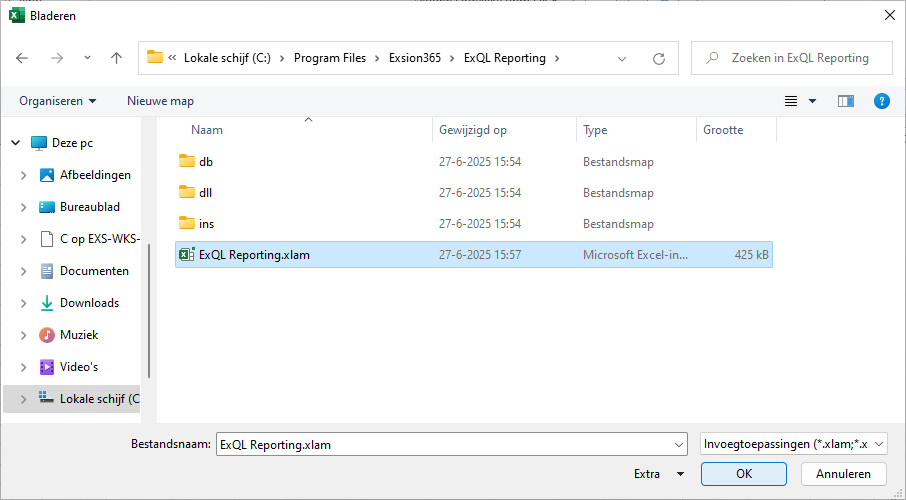Open the address bar history dropdown

pos(622,58)
